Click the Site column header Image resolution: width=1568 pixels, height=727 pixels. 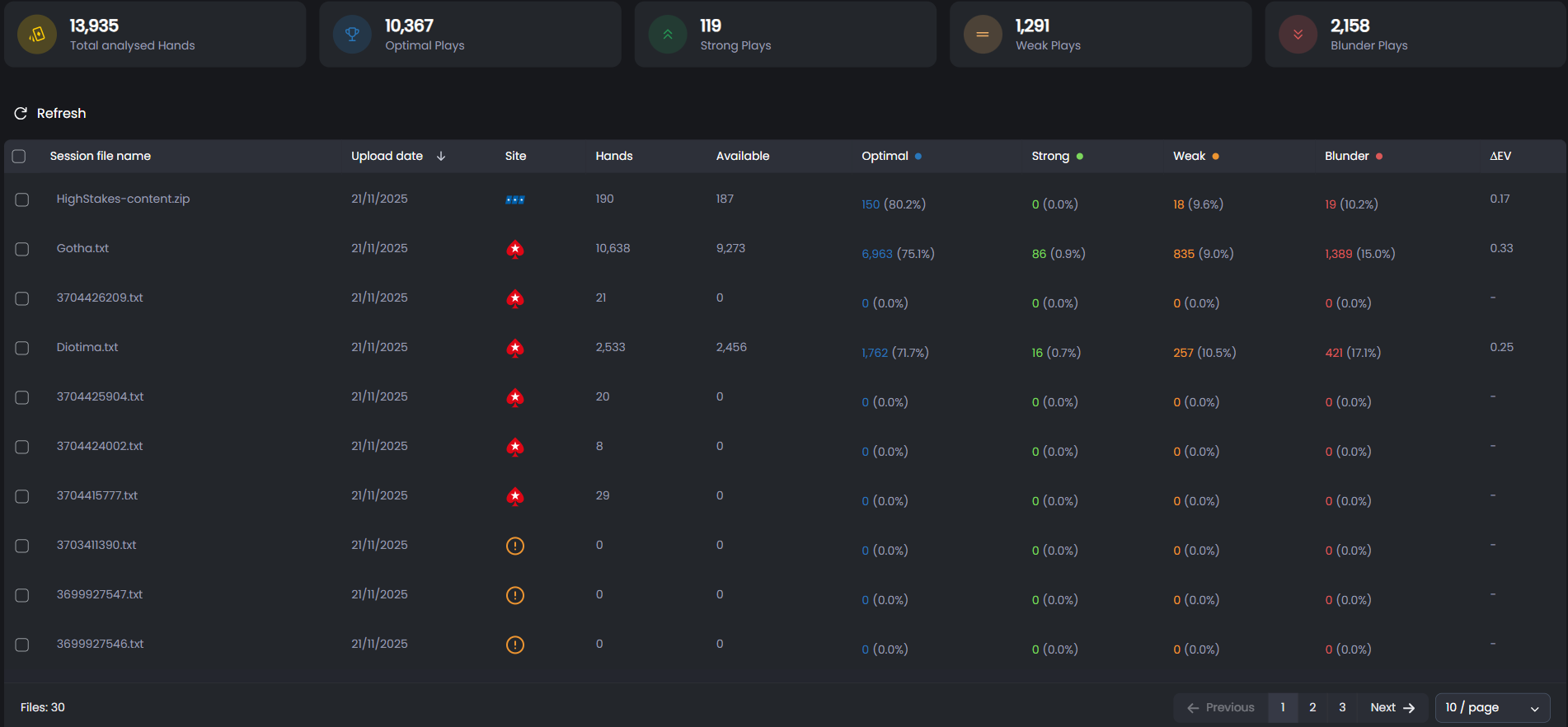pos(515,156)
